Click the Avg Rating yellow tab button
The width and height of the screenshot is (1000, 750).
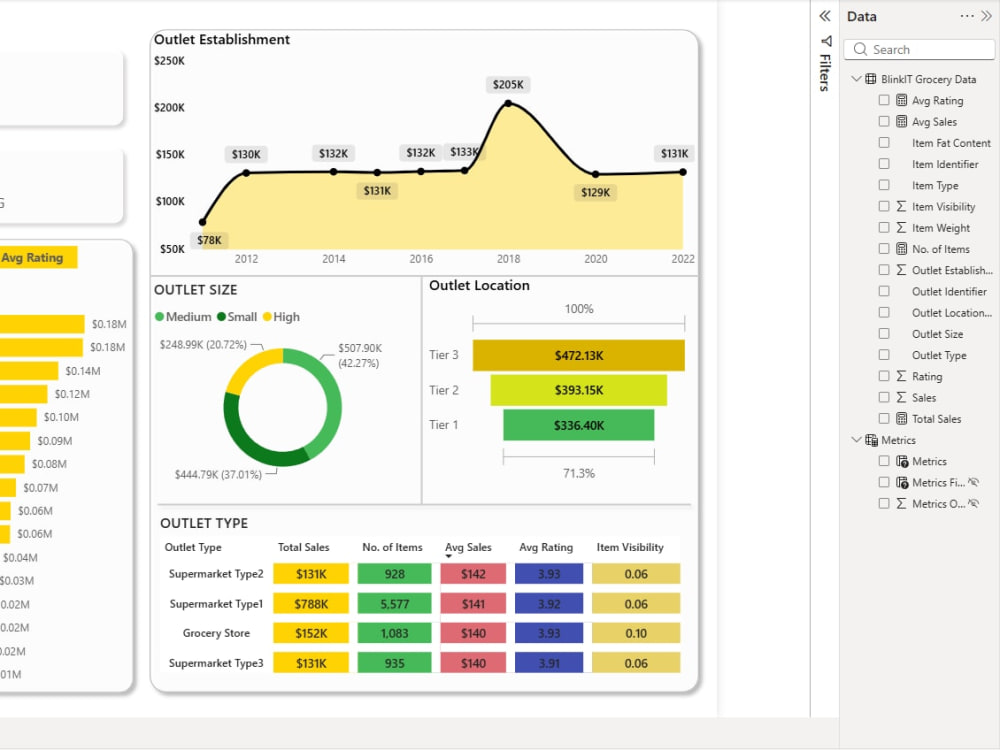pyautogui.click(x=38, y=258)
